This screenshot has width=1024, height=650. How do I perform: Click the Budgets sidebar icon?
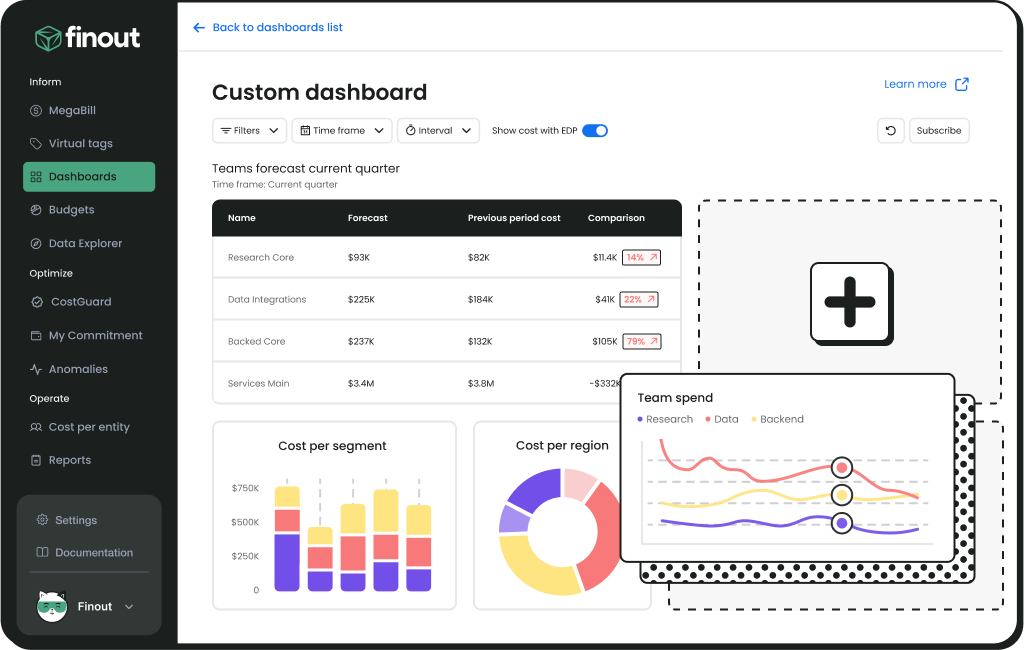click(36, 209)
